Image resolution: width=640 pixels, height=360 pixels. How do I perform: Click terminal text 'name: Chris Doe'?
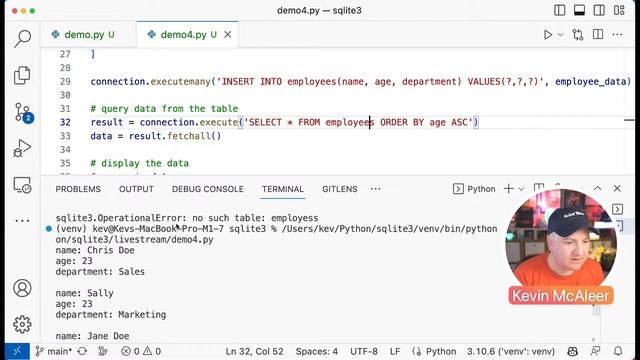[x=95, y=250]
